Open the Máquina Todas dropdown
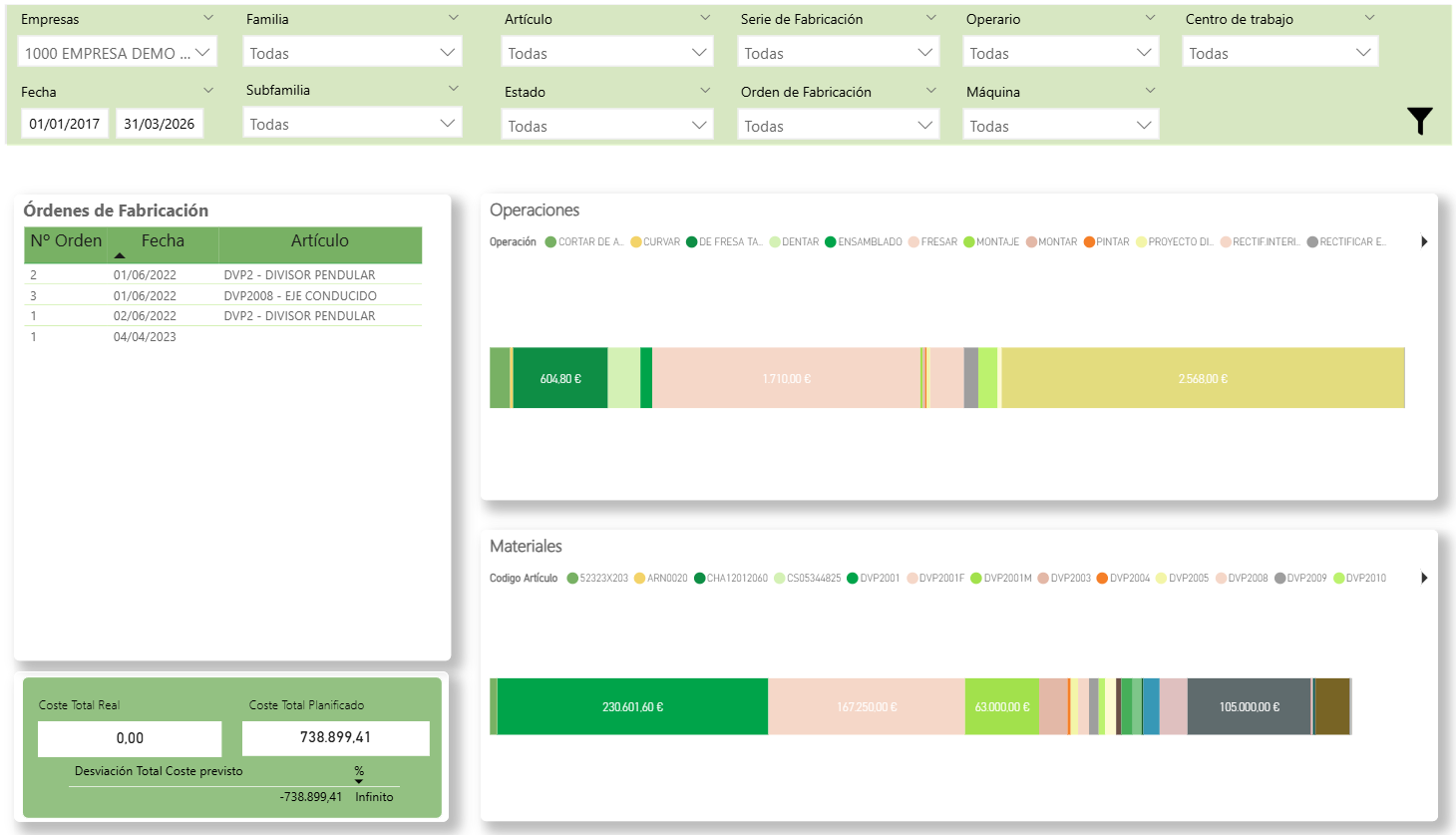Image resolution: width=1456 pixels, height=835 pixels. [x=1060, y=126]
